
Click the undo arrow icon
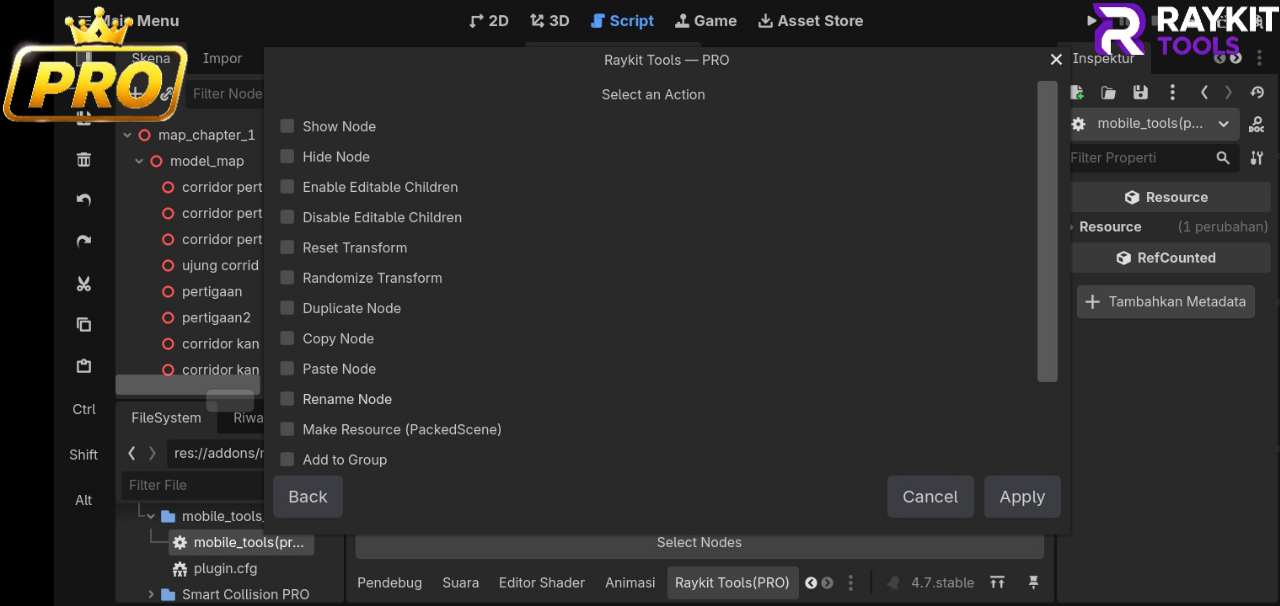(x=84, y=200)
